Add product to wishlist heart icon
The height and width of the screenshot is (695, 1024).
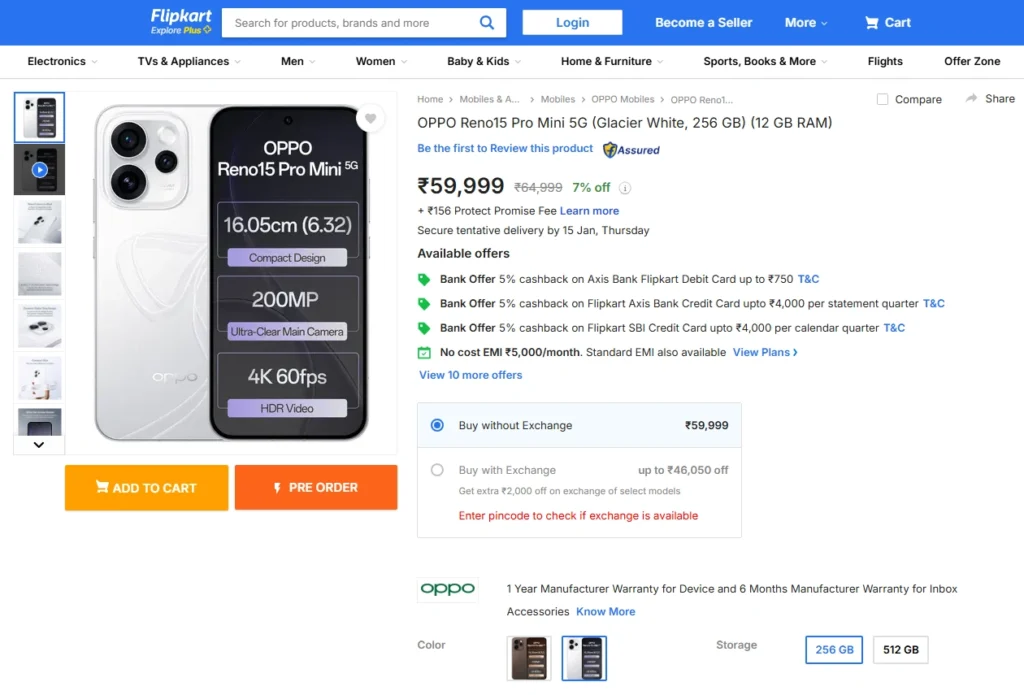point(370,119)
